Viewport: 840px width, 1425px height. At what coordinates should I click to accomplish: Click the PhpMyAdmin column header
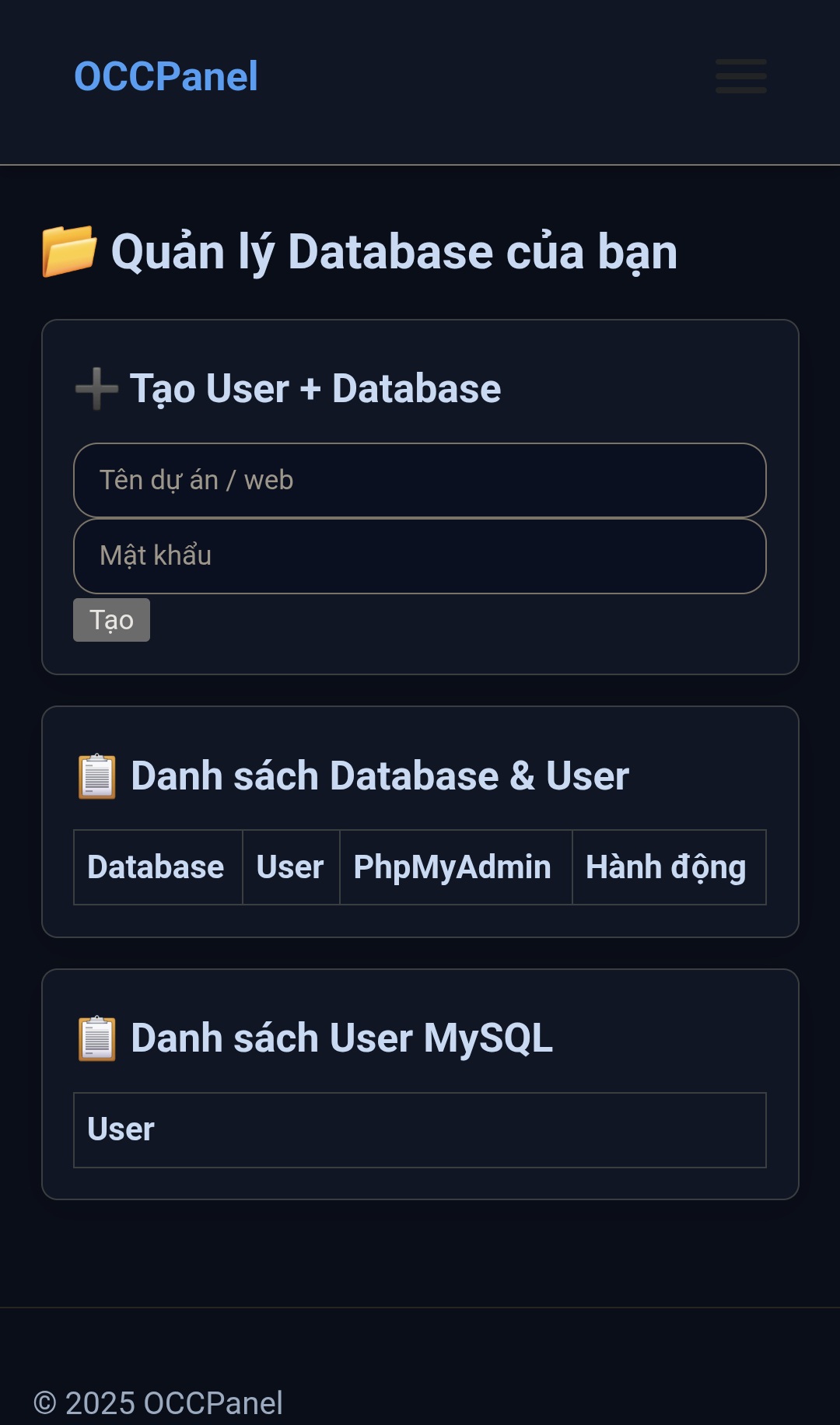click(453, 867)
